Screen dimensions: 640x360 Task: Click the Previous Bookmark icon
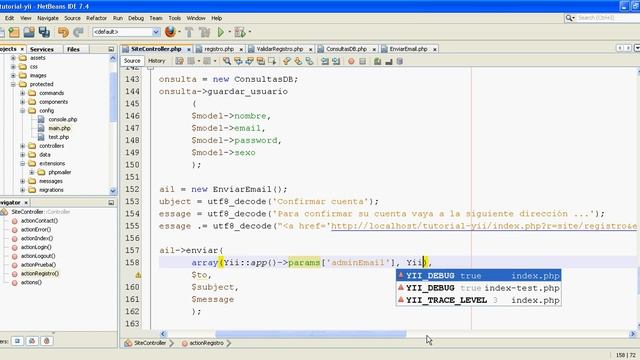coord(287,61)
